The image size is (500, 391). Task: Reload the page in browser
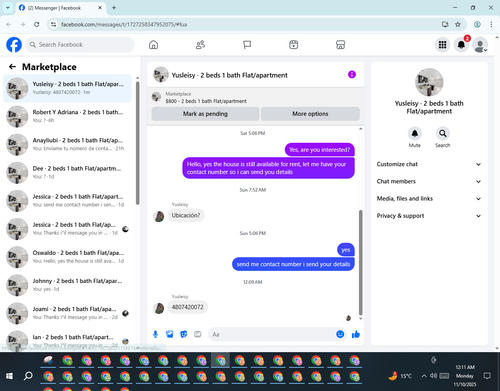(x=37, y=24)
